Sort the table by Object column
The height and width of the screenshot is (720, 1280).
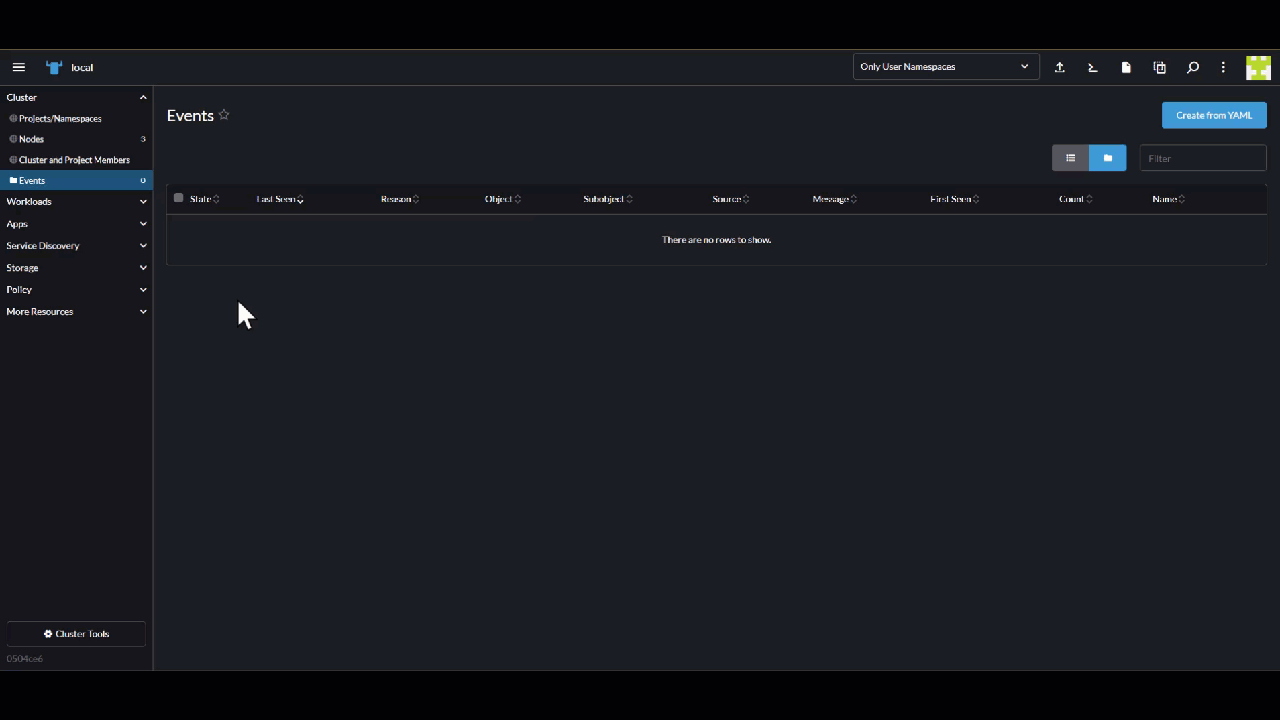pyautogui.click(x=503, y=199)
